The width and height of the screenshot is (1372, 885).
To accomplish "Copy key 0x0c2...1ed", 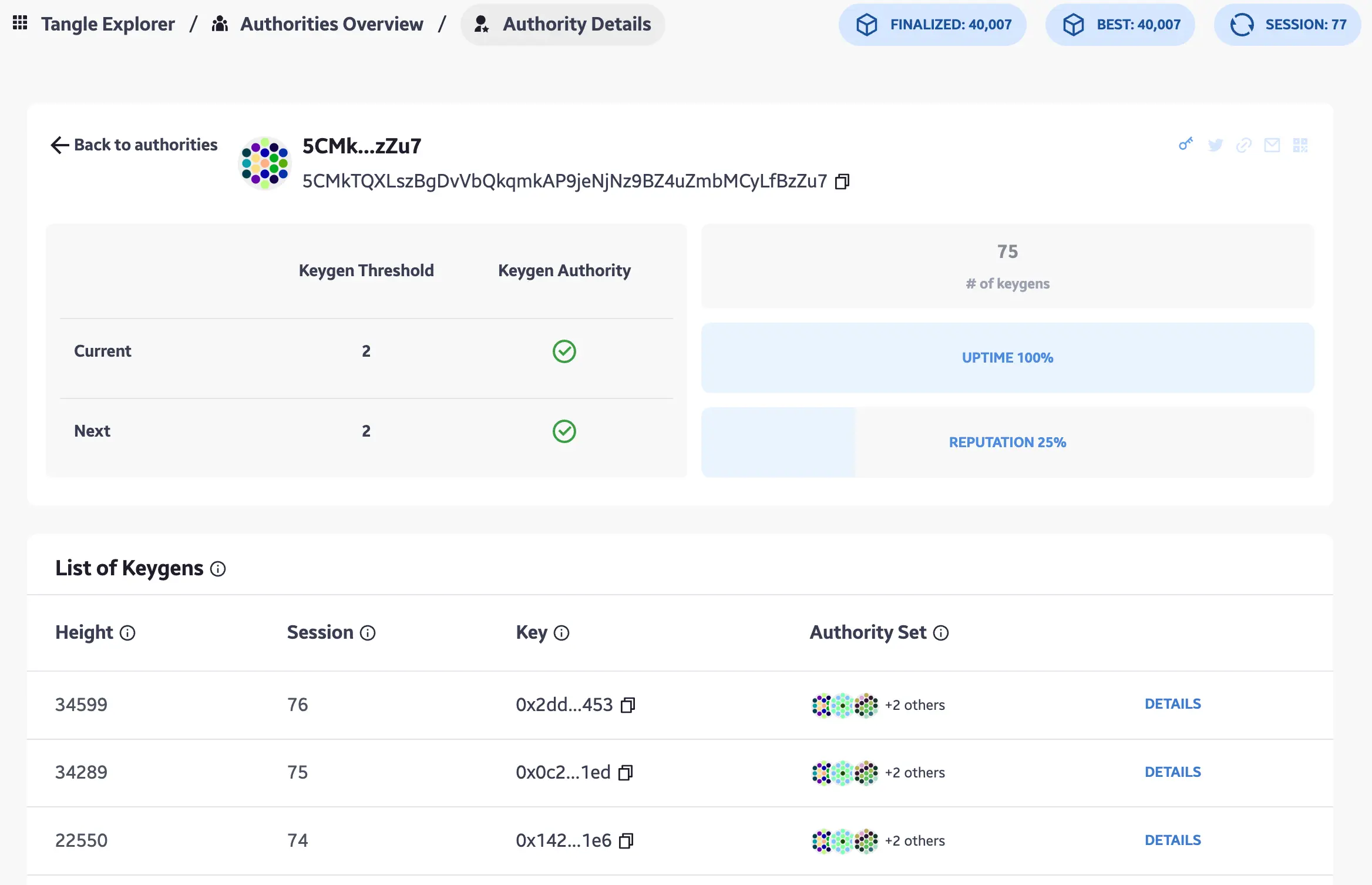I will coord(626,773).
